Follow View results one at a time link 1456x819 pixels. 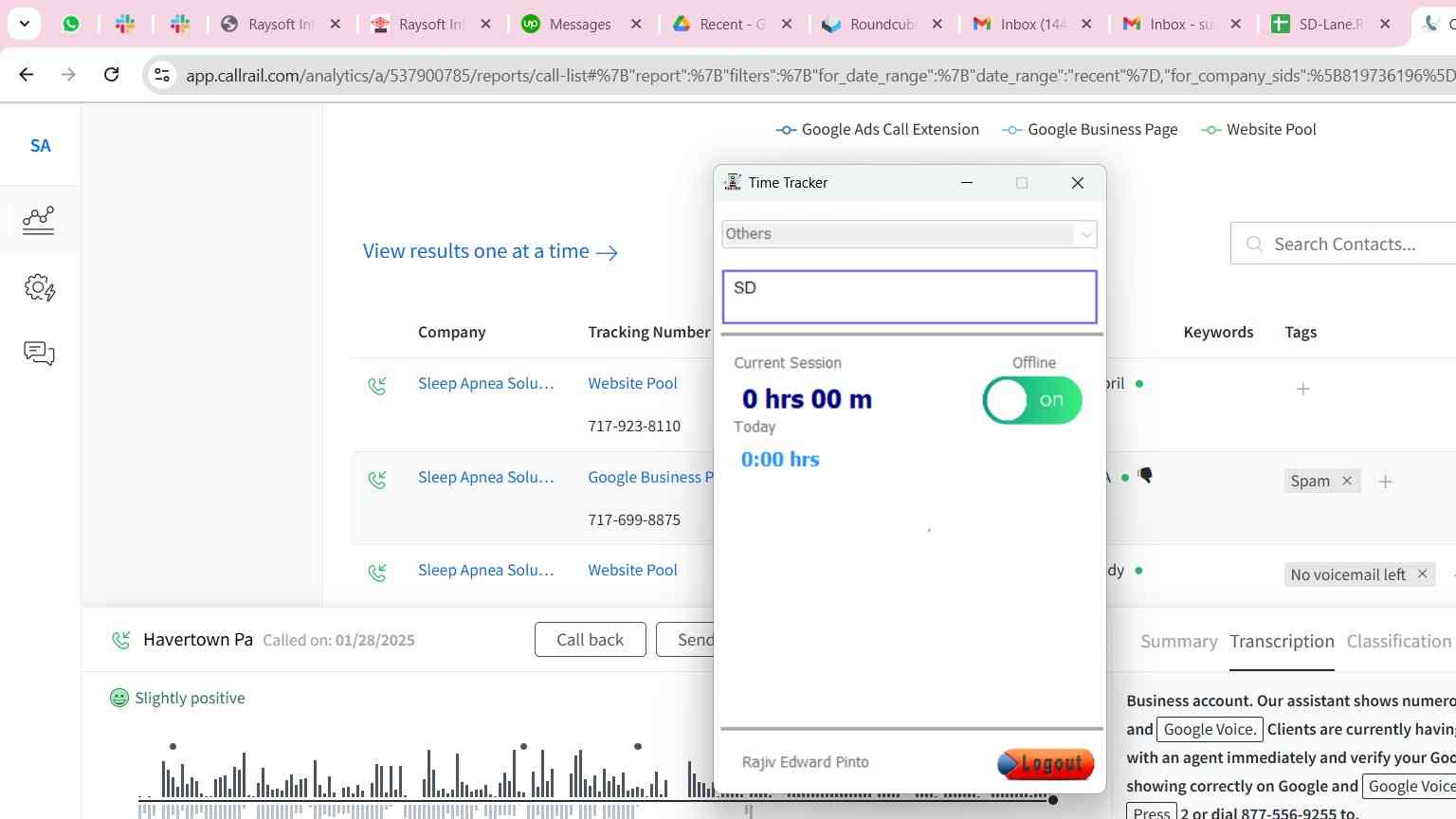(x=490, y=251)
